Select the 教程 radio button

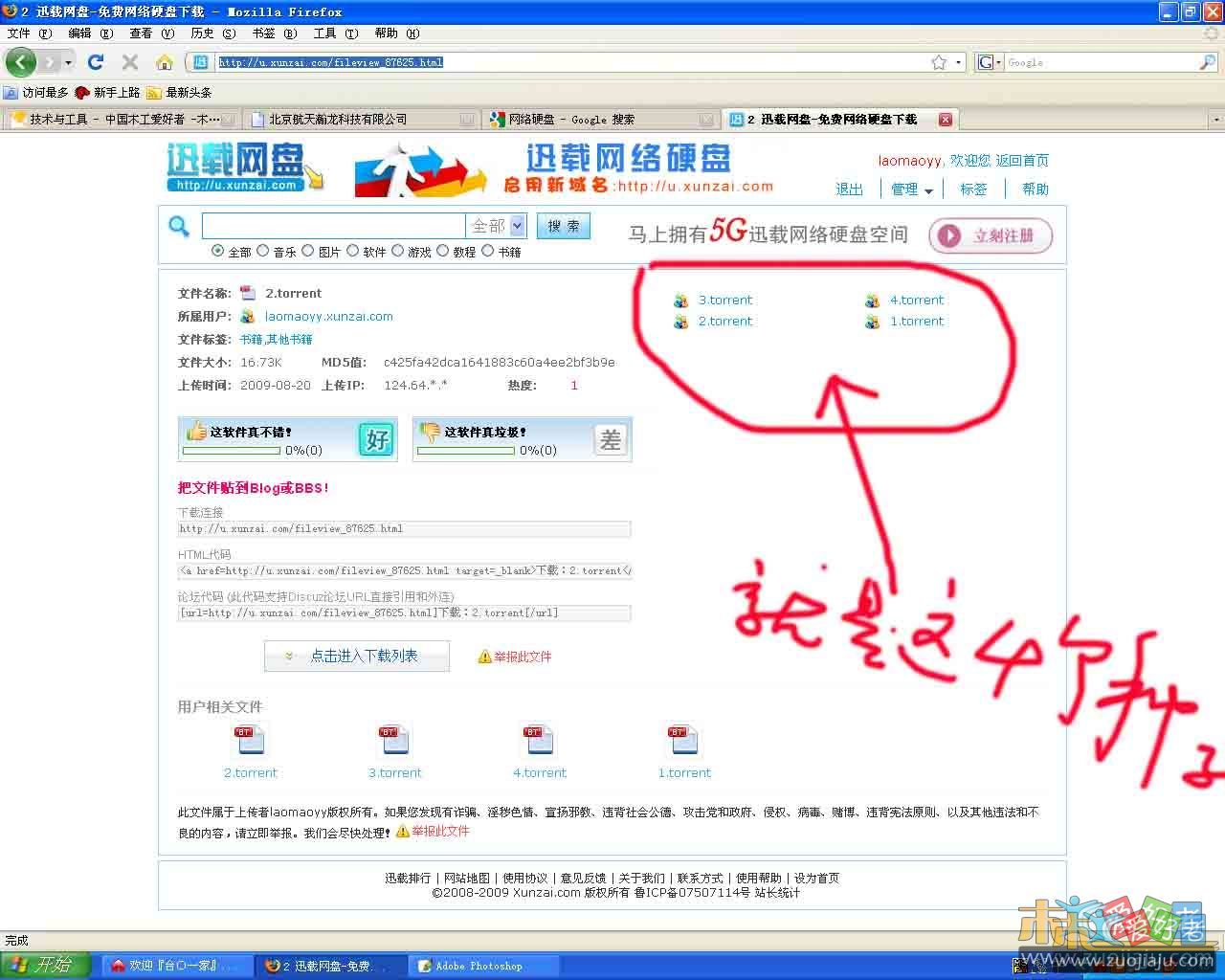tap(443, 251)
